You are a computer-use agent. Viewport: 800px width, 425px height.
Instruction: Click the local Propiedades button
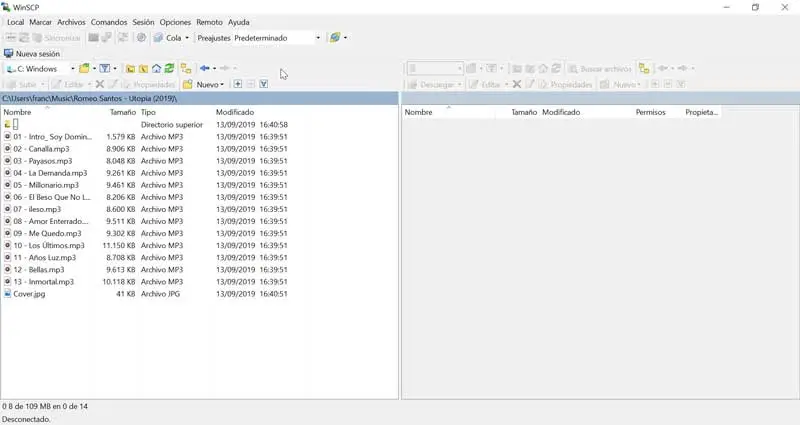(148, 84)
